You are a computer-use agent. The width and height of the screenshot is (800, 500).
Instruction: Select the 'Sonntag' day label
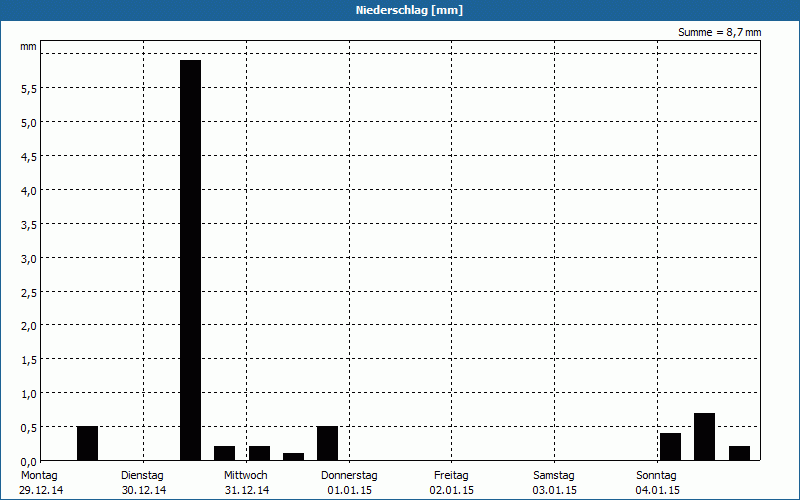[x=656, y=476]
